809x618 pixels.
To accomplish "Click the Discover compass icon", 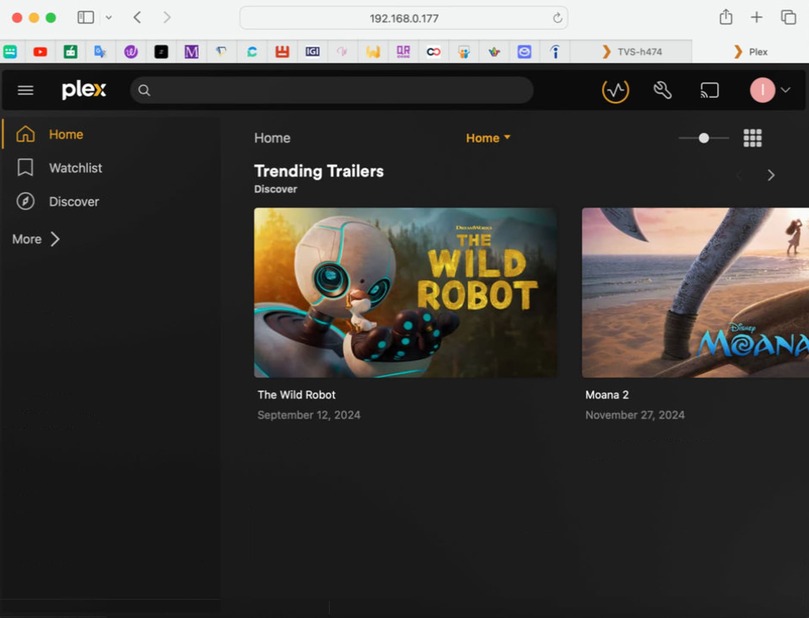I will pos(25,201).
